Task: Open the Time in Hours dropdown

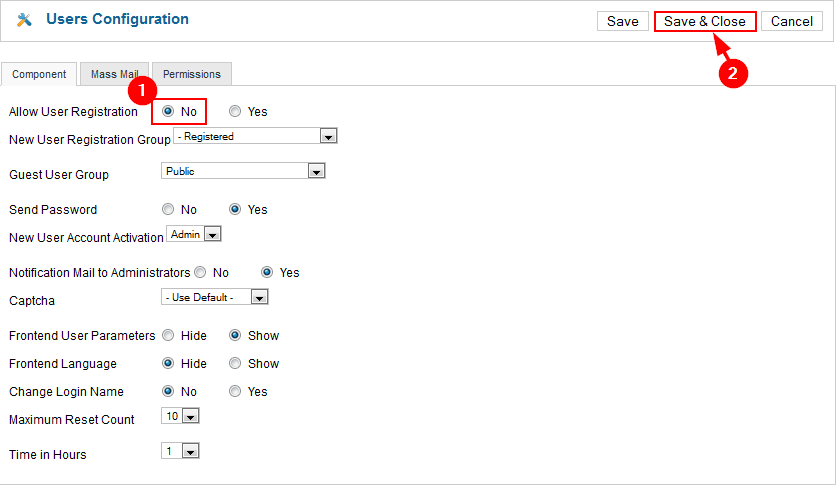Action: 180,451
